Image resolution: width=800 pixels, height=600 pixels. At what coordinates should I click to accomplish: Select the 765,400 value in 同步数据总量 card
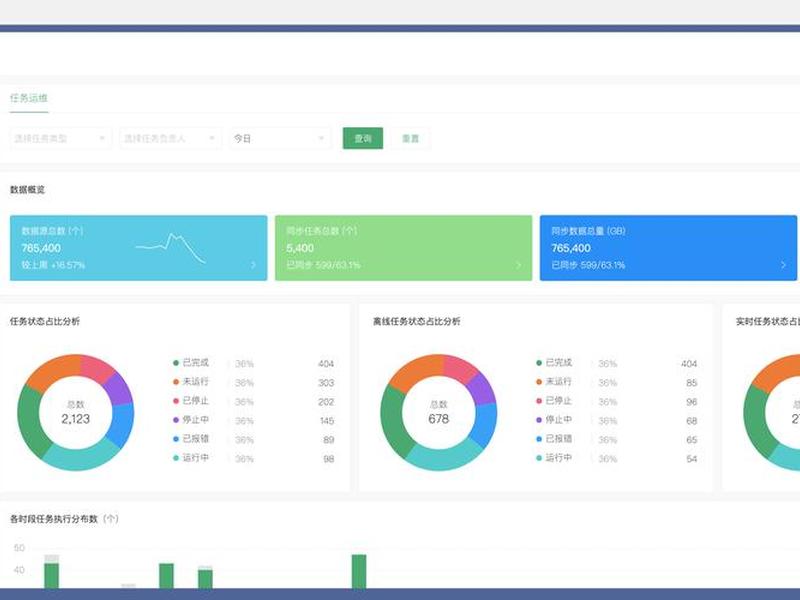(x=571, y=248)
